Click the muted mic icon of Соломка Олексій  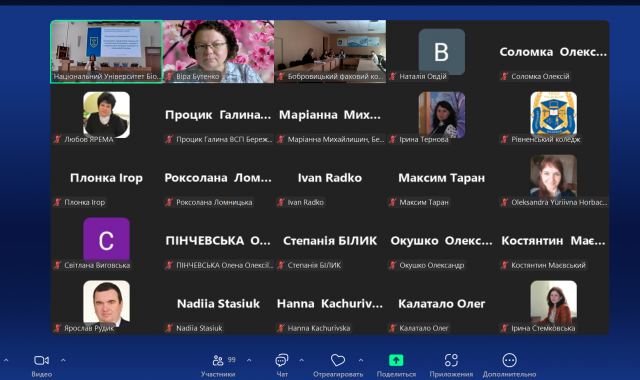pyautogui.click(x=504, y=76)
